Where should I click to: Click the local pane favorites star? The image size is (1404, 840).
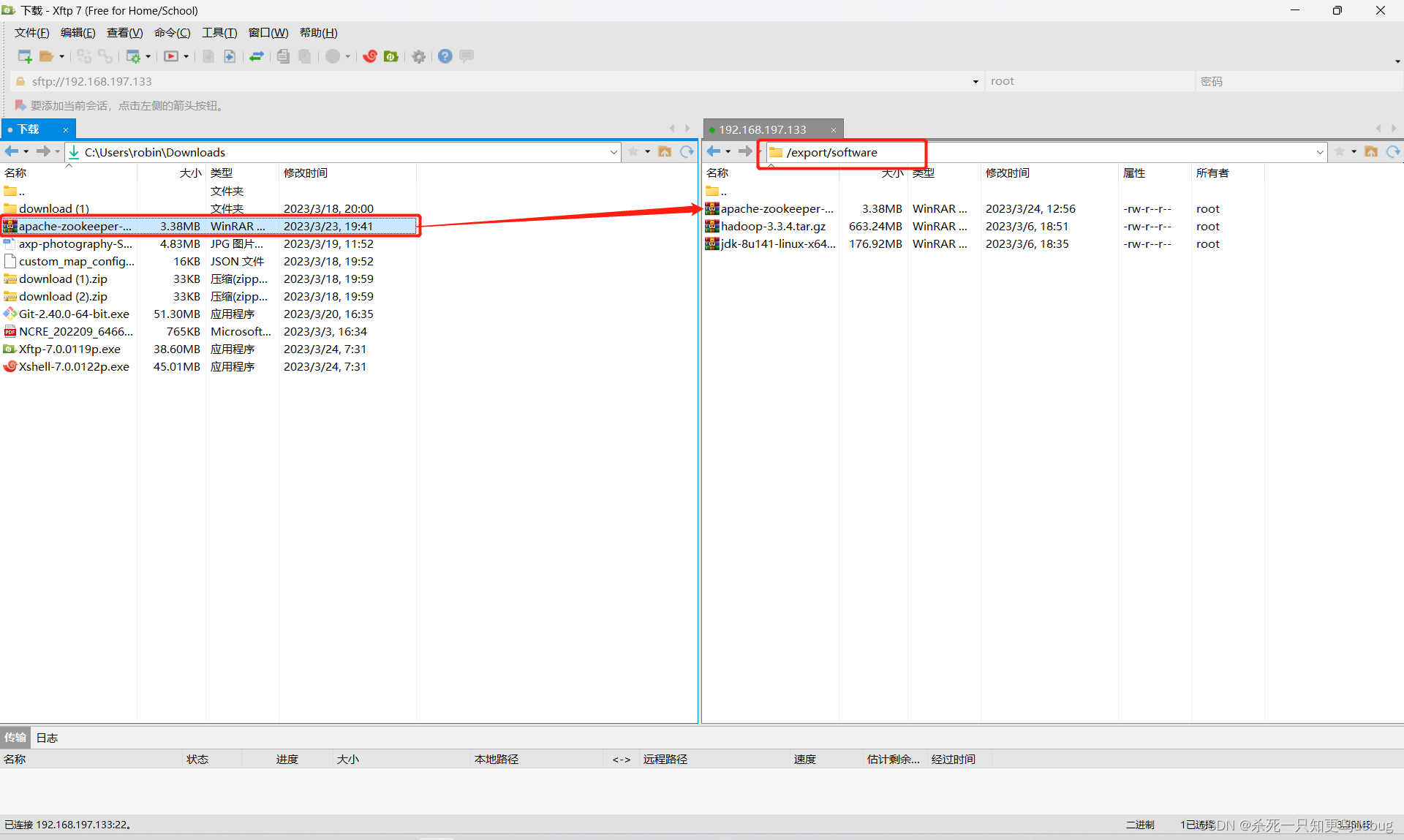point(633,151)
